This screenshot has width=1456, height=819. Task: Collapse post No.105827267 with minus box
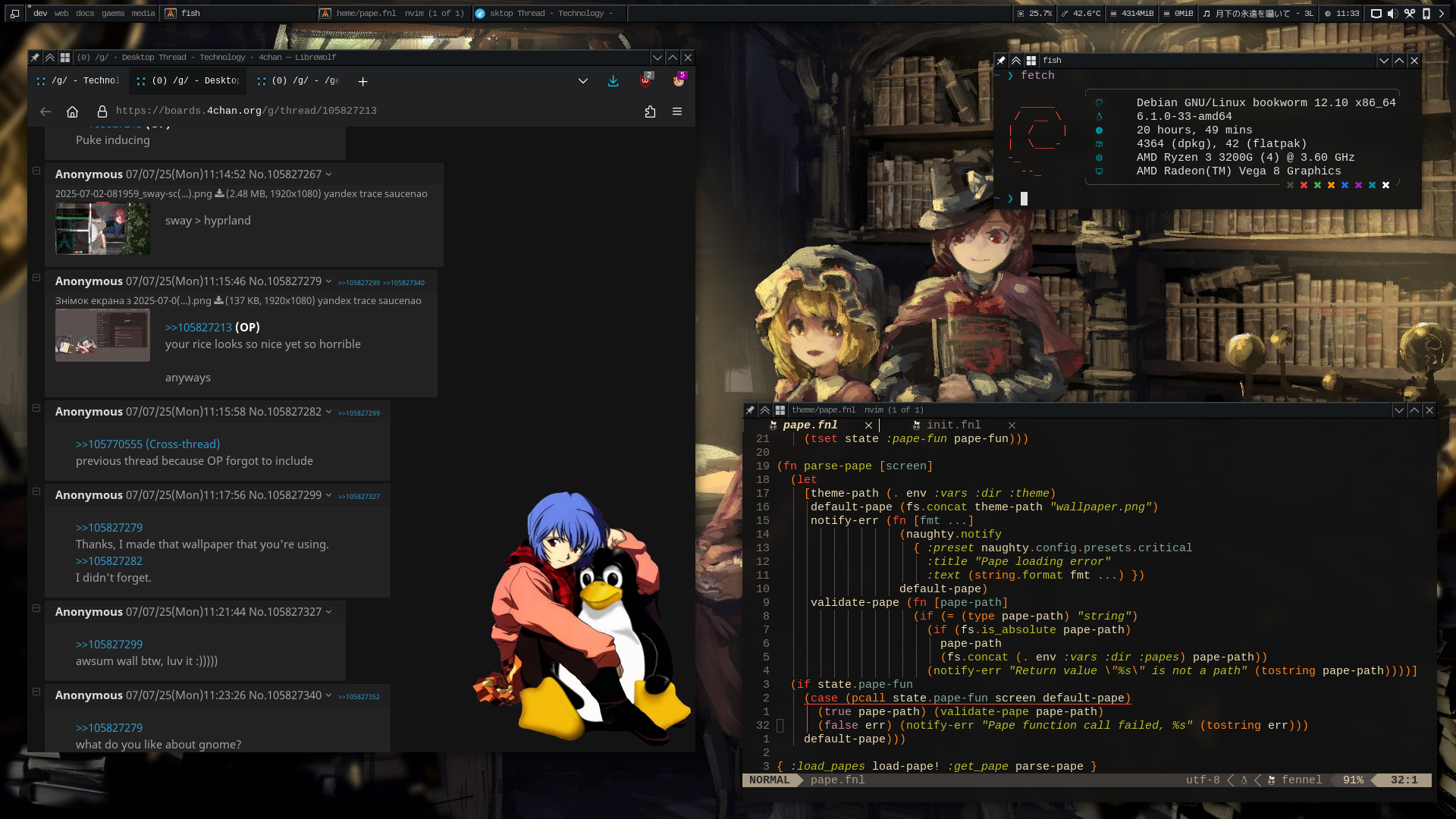pyautogui.click(x=36, y=171)
